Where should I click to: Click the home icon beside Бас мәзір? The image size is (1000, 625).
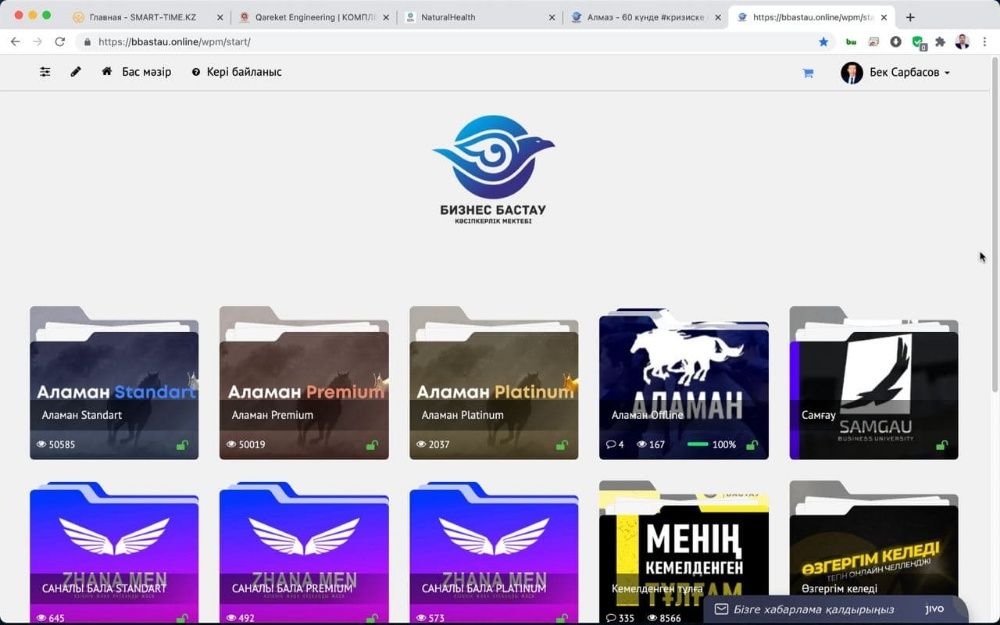107,71
